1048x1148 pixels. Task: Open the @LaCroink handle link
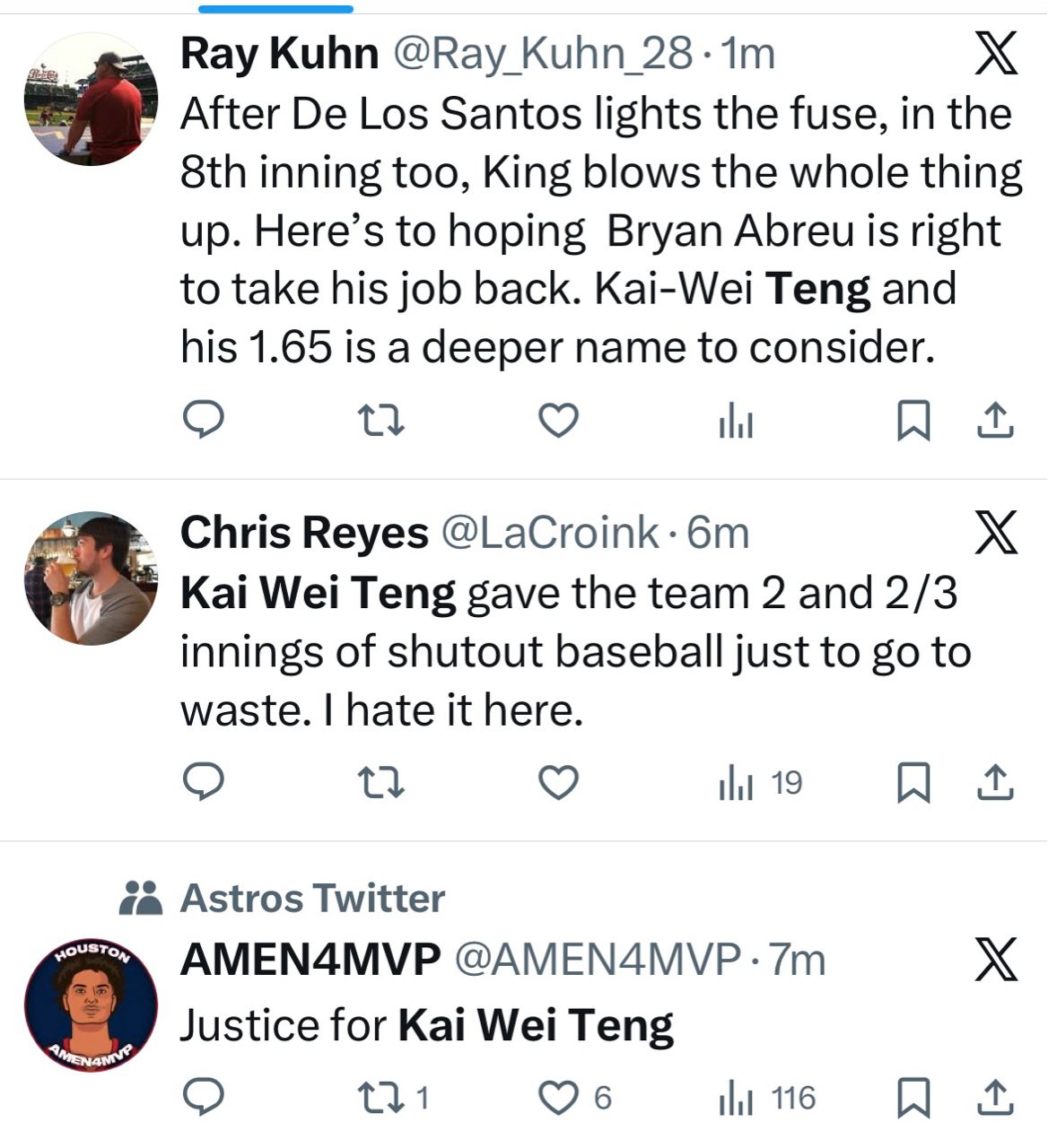(x=548, y=533)
